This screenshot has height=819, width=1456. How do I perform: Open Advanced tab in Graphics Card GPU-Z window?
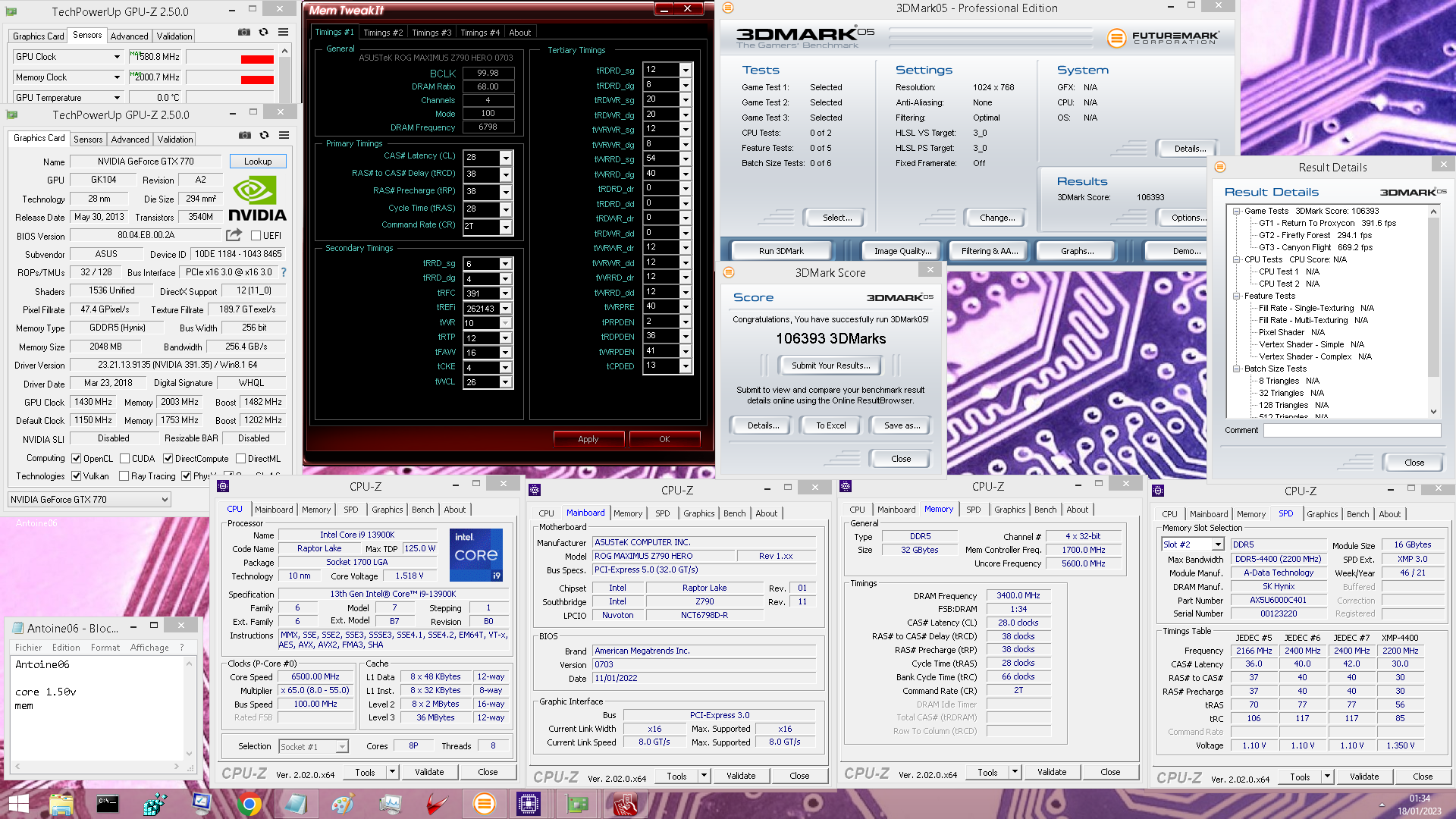130,140
